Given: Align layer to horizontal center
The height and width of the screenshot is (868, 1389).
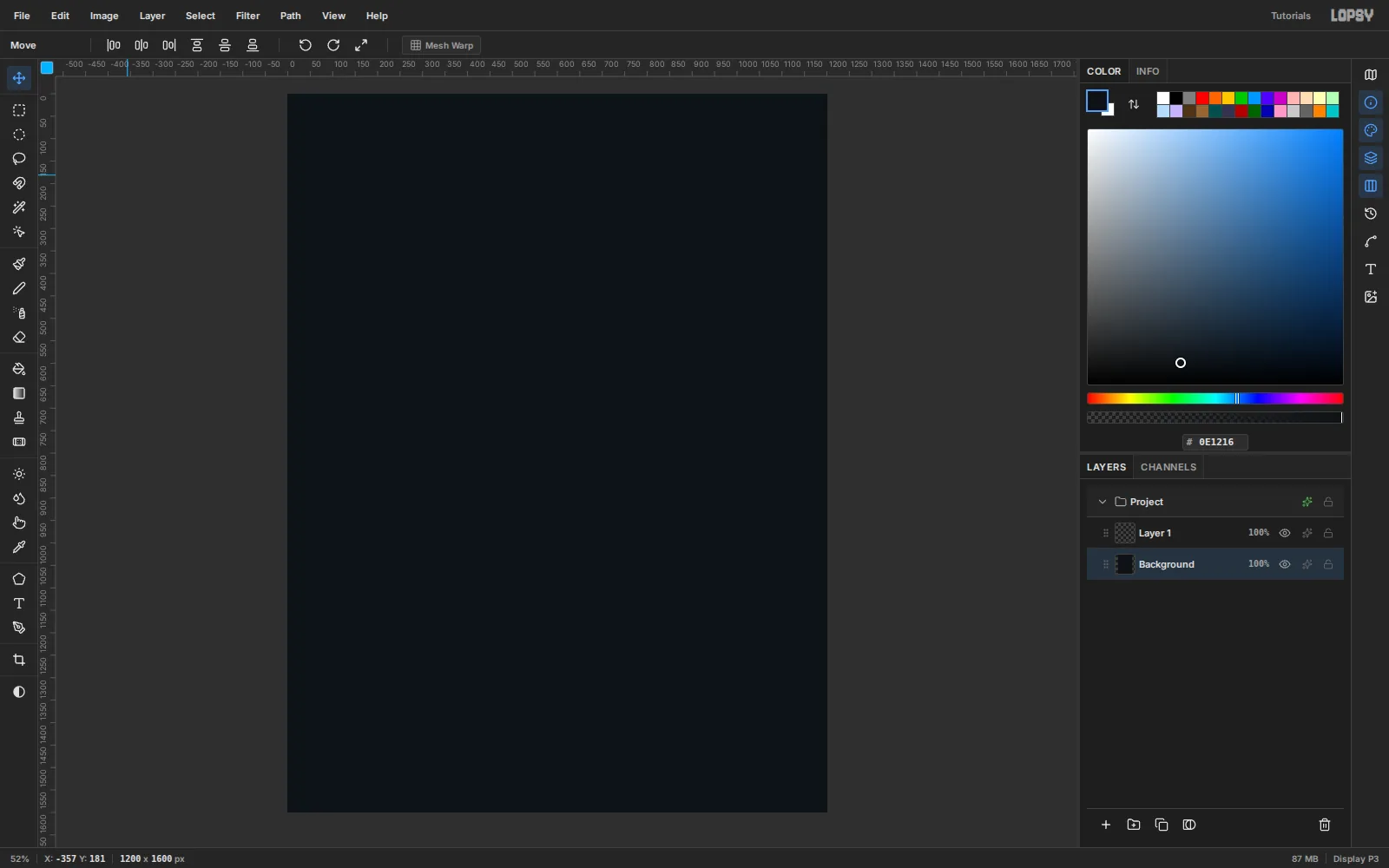Looking at the screenshot, I should point(142,45).
